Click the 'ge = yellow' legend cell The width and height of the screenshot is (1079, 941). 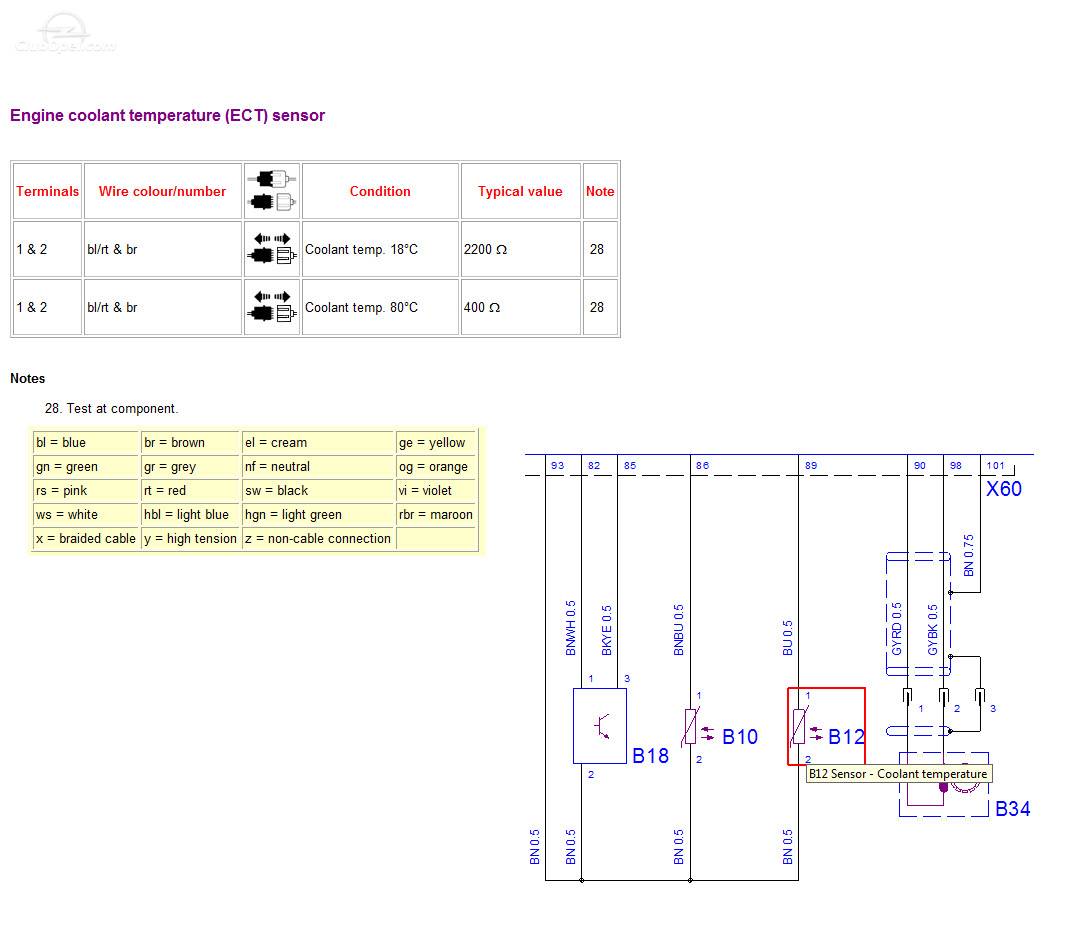point(436,443)
